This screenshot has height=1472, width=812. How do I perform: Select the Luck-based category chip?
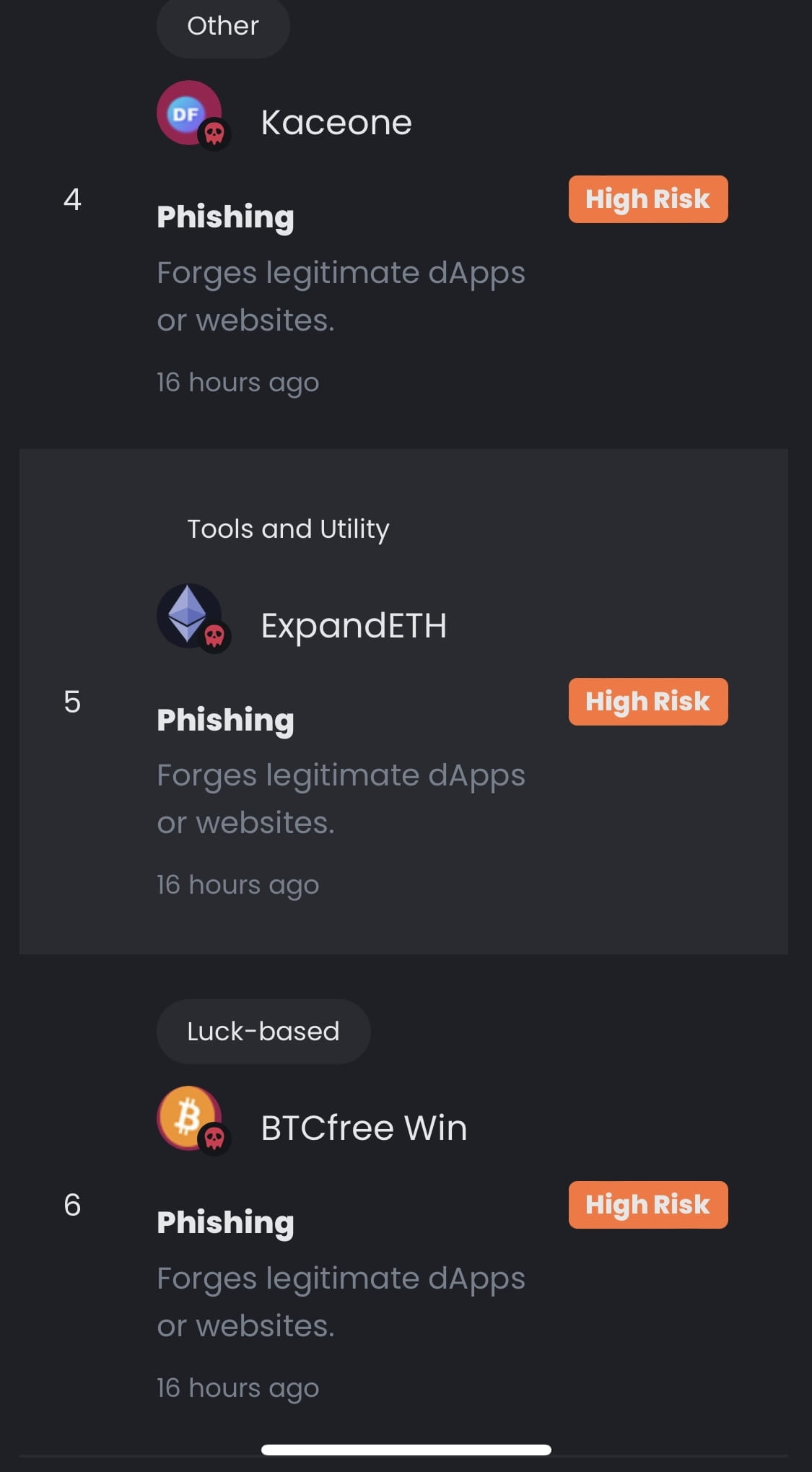coord(263,1031)
